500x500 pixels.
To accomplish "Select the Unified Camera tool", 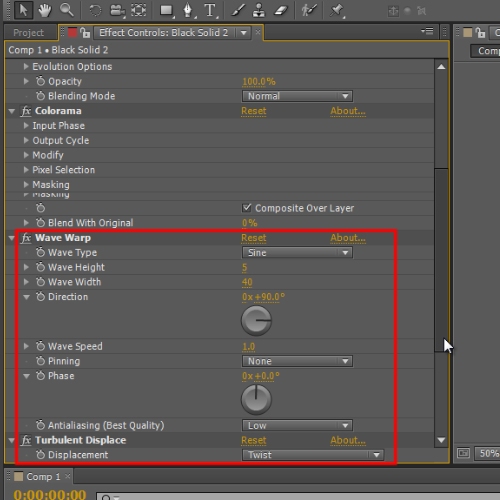I will coord(117,10).
